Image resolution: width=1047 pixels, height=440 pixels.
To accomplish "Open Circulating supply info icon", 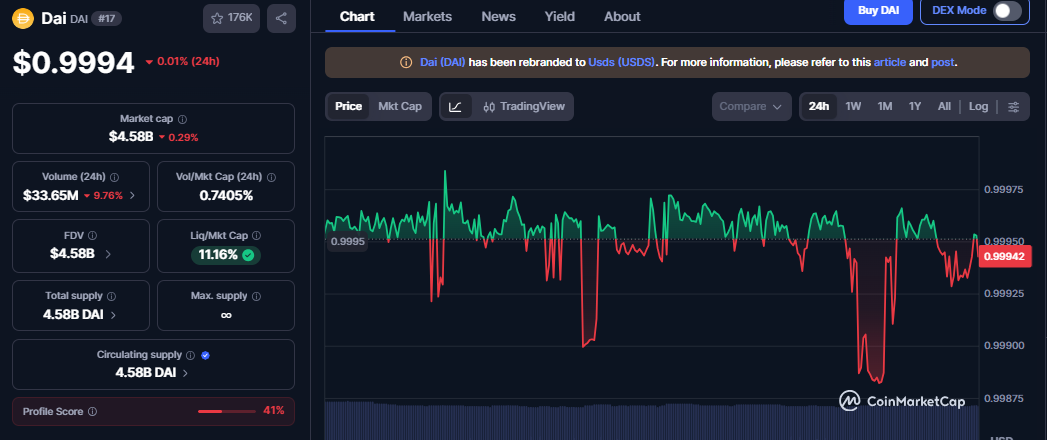I will pyautogui.click(x=190, y=355).
